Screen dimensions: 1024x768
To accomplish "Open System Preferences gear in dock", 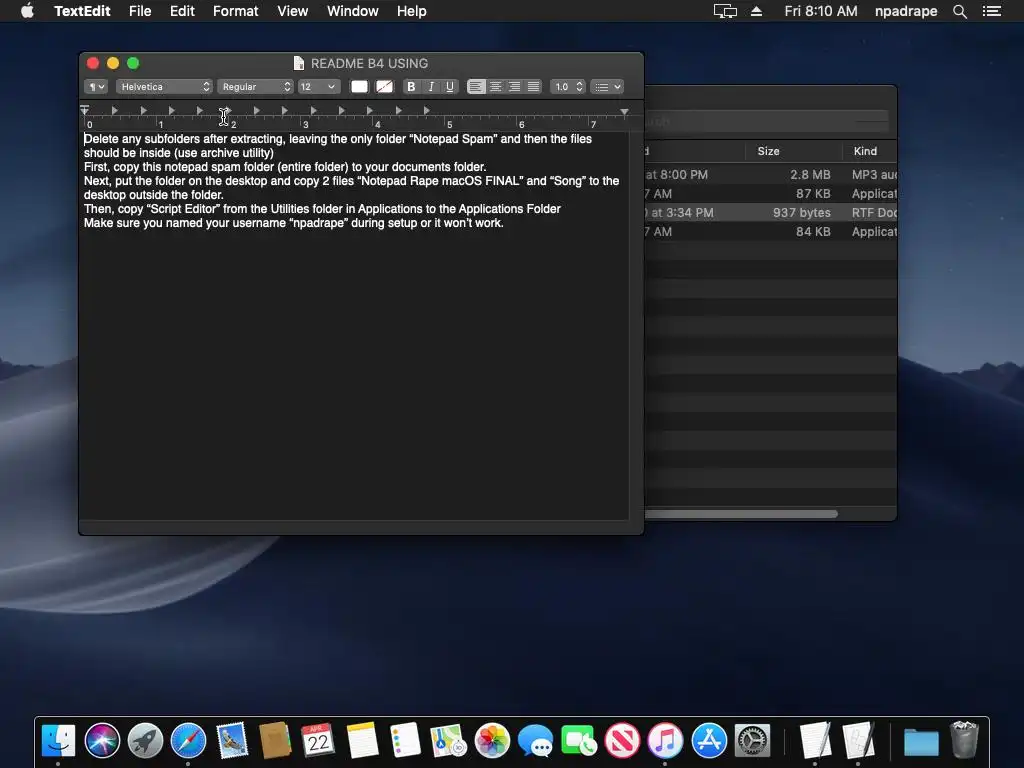I will pyautogui.click(x=752, y=741).
